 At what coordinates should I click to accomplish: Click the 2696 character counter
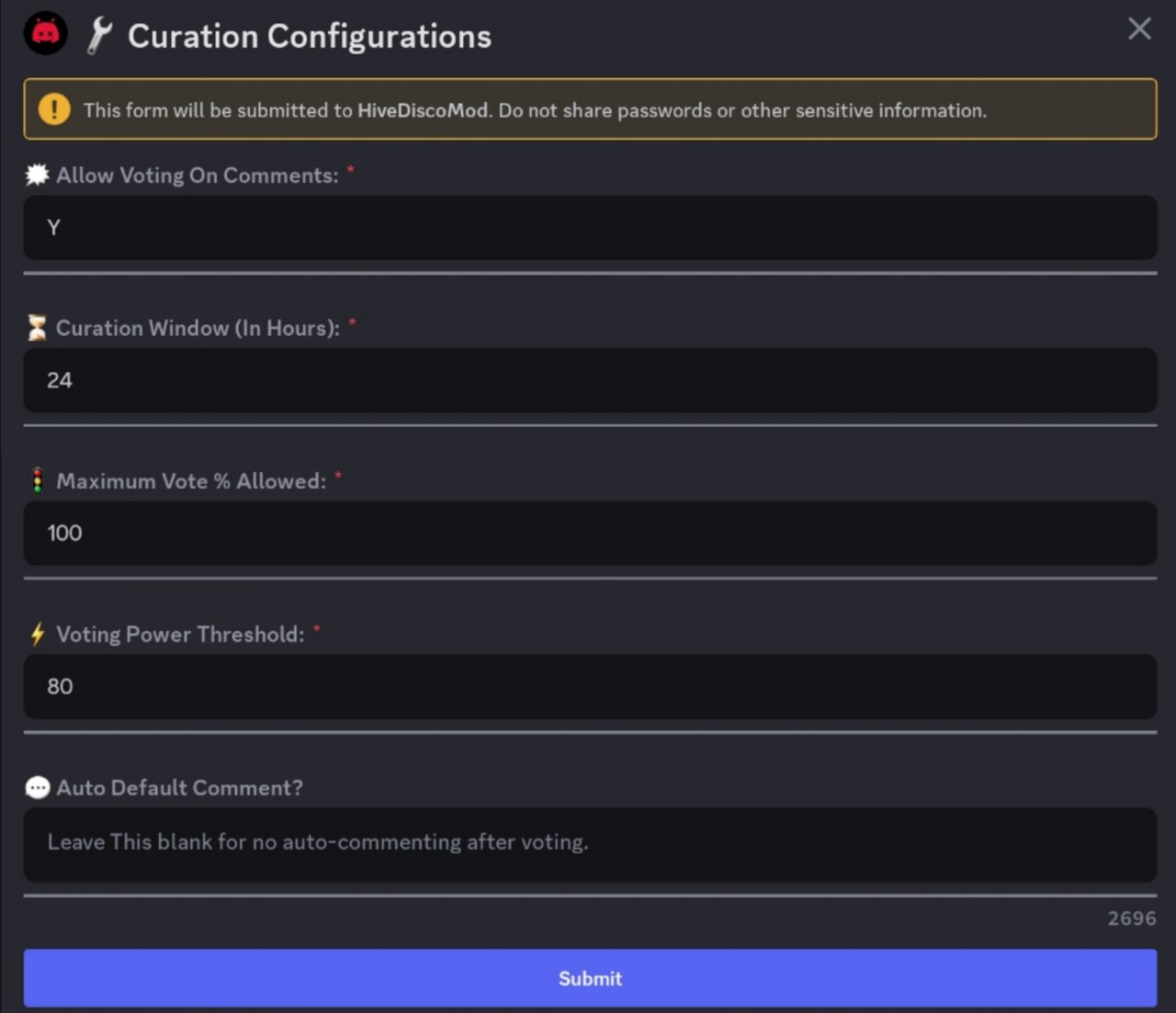pyautogui.click(x=1132, y=918)
